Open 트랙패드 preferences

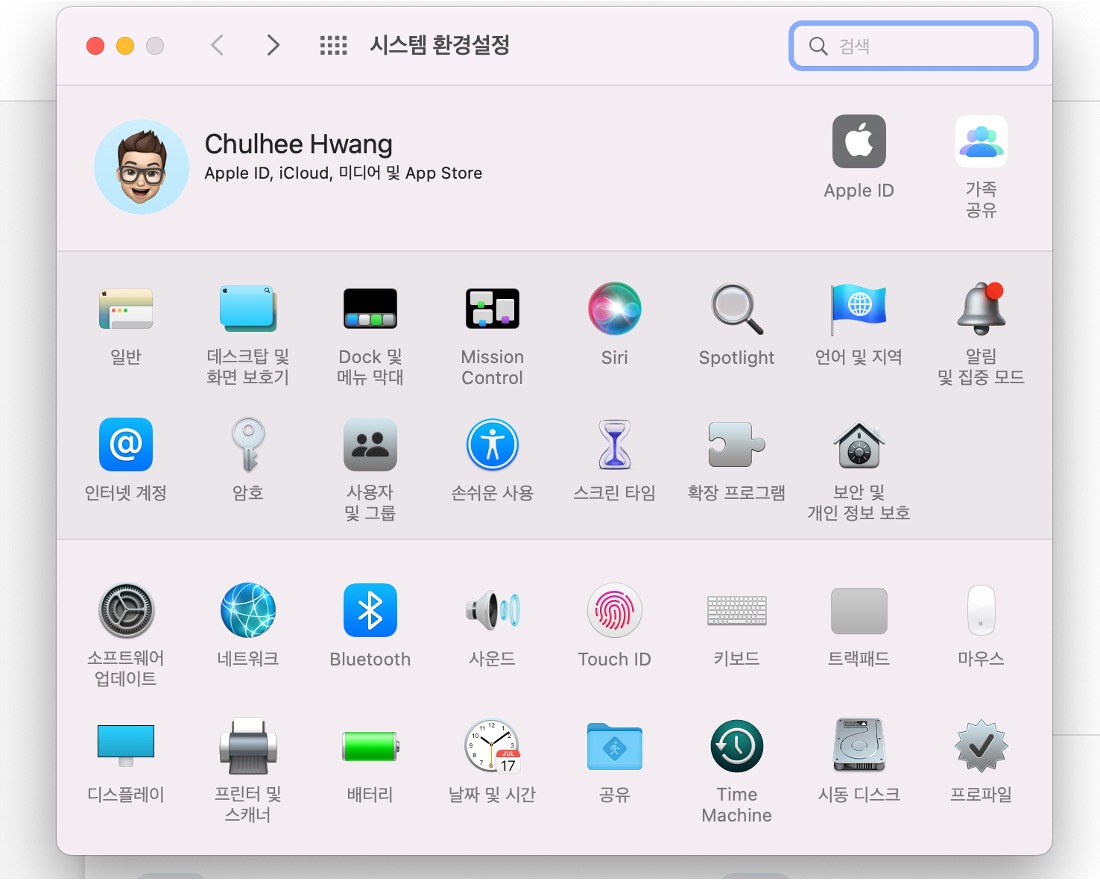coord(858,610)
